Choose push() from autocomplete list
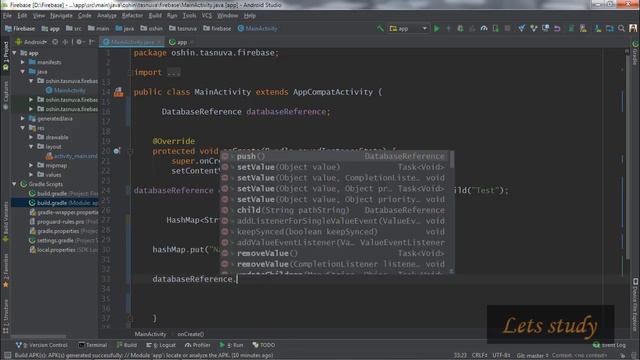Screen dimensions: 640x360 pyautogui.click(x=334, y=157)
